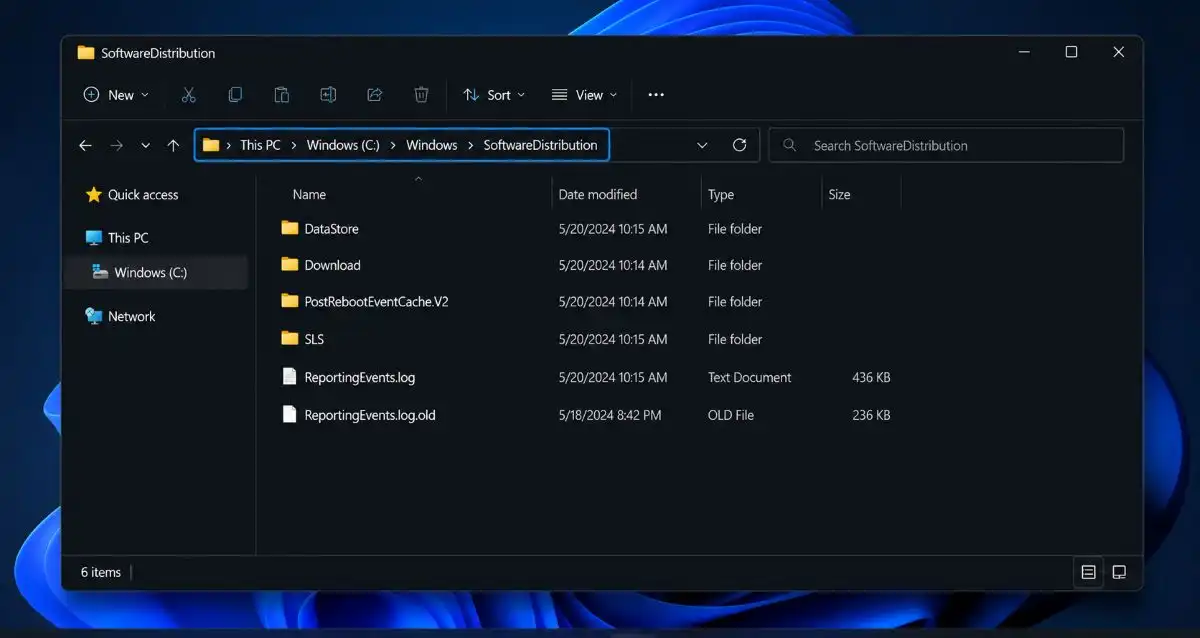Click the 5/18/2024 8:42 PM date

[x=610, y=415]
